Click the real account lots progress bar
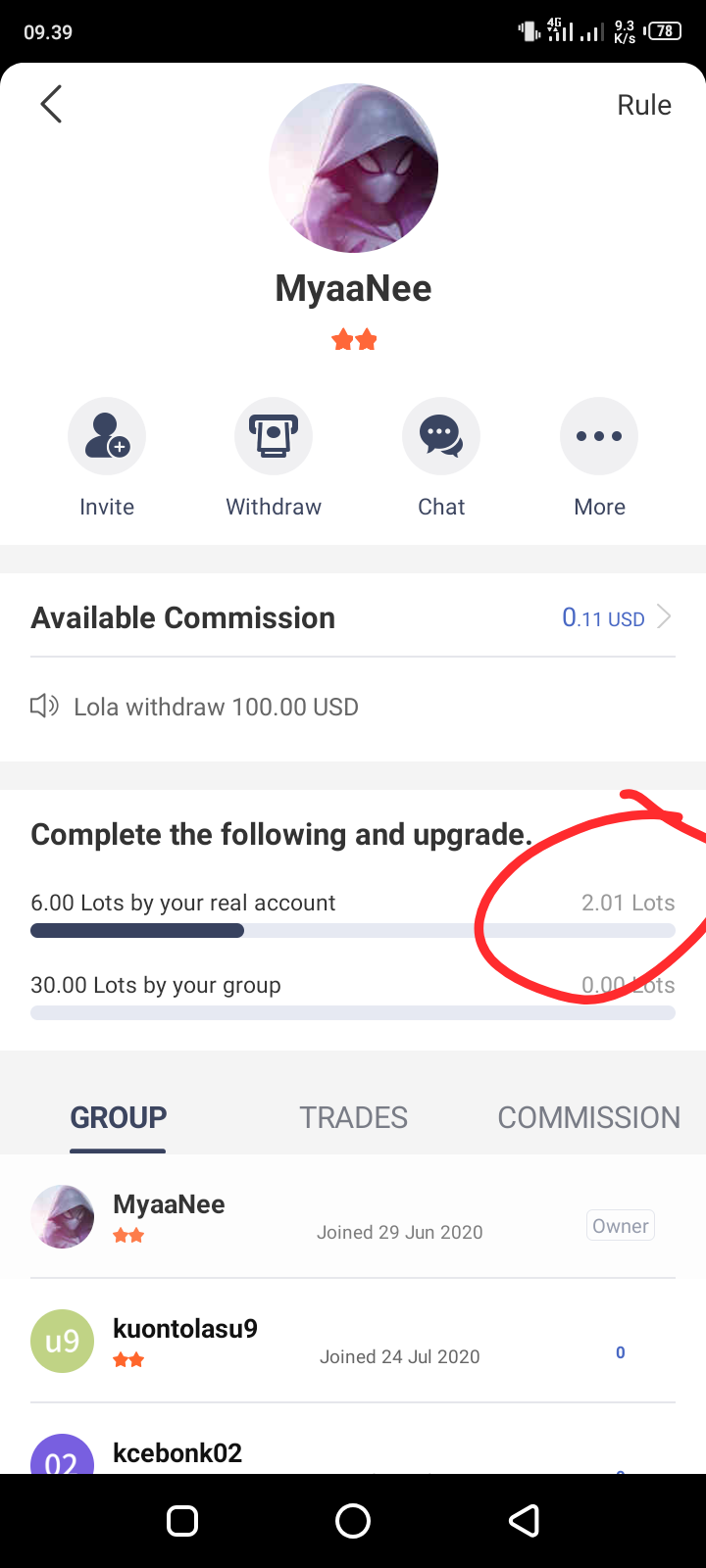 pyautogui.click(x=353, y=931)
